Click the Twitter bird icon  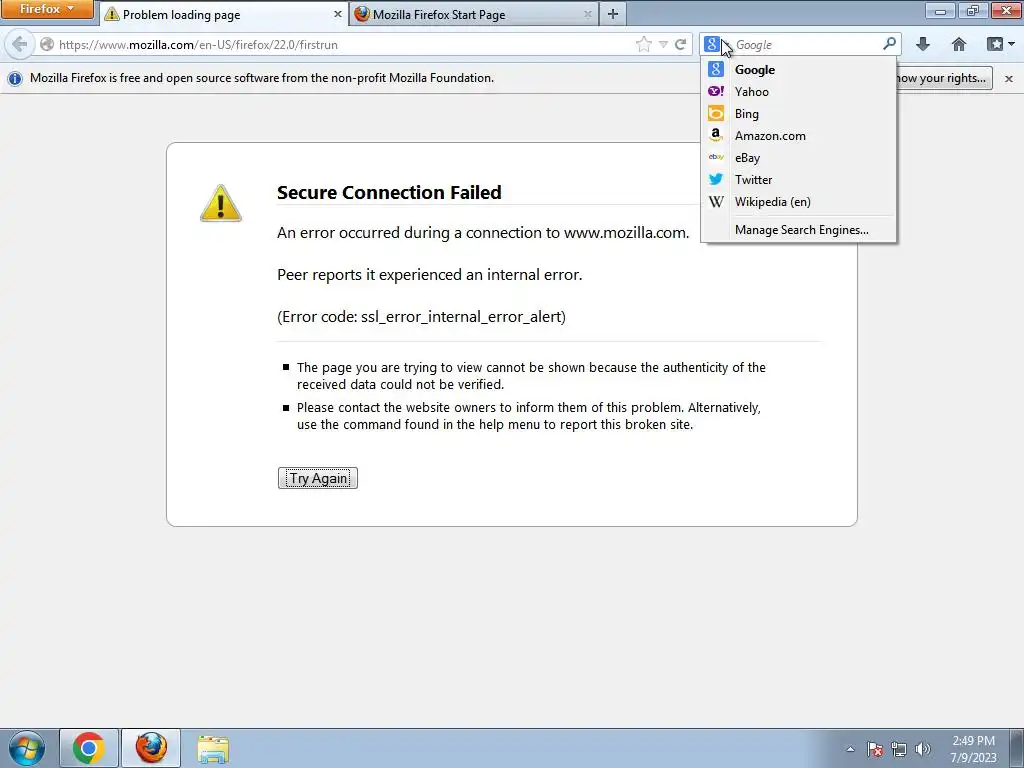click(x=716, y=180)
